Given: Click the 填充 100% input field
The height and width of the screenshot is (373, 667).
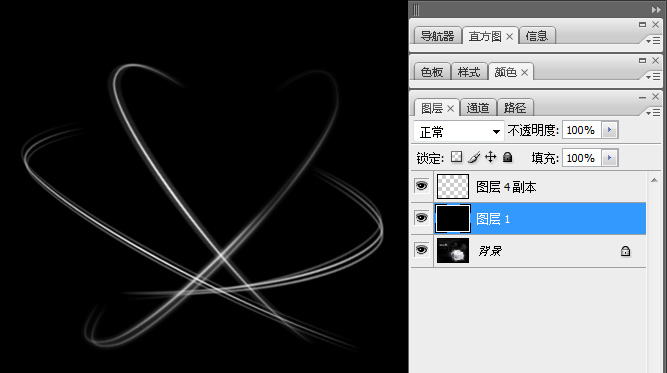Looking at the screenshot, I should coord(581,158).
